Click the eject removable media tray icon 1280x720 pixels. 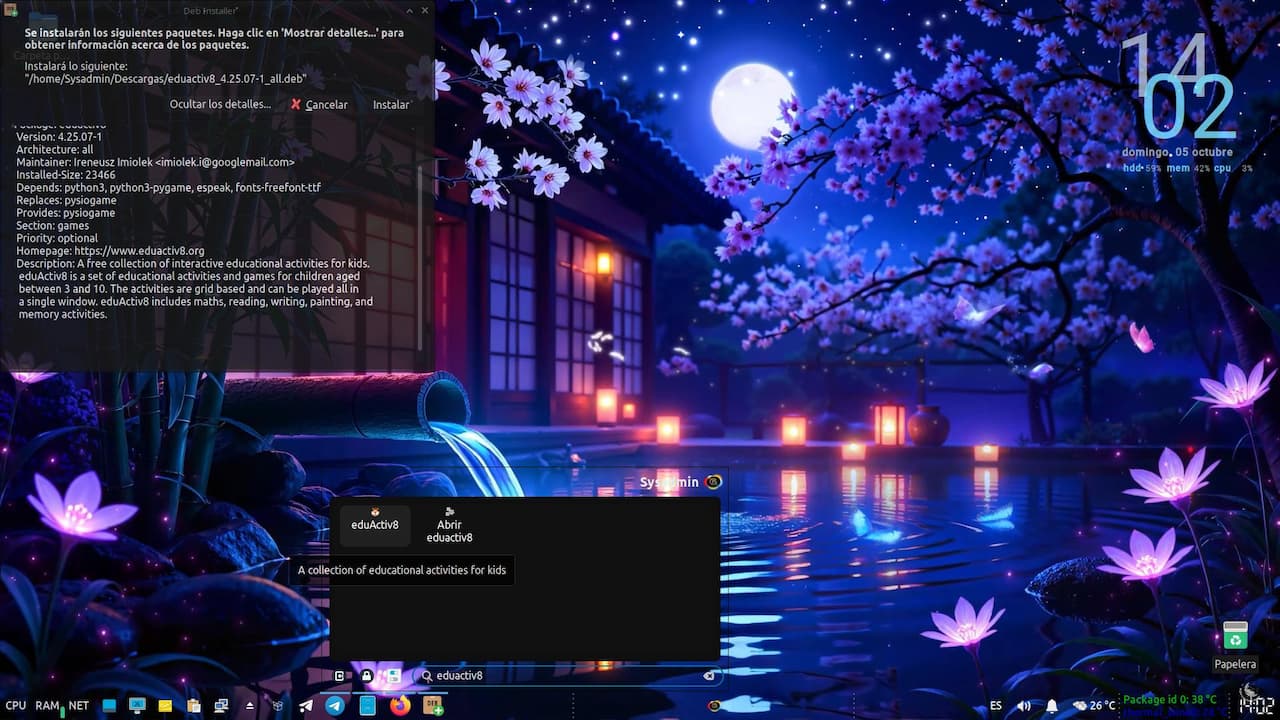coord(250,706)
